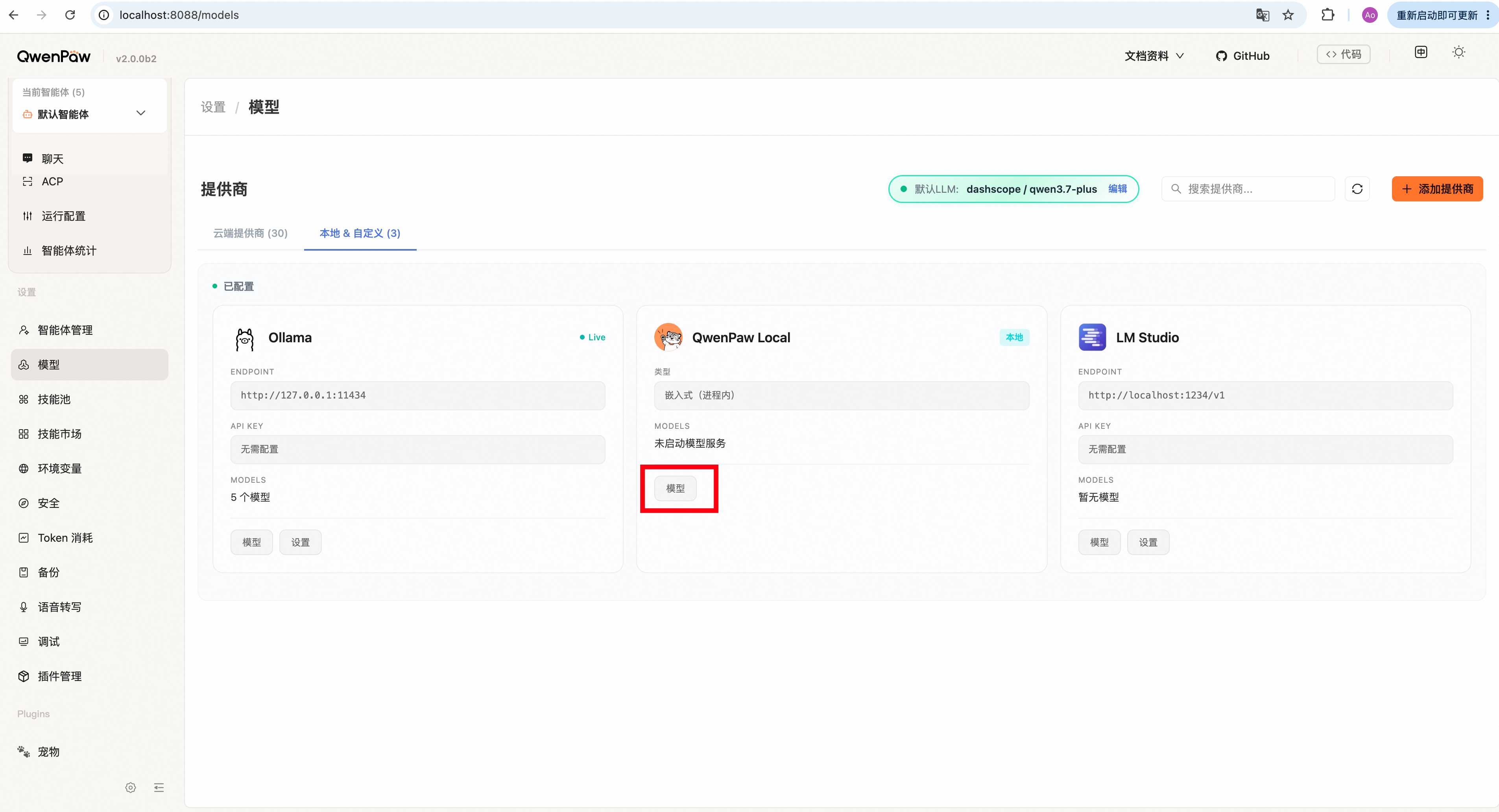Click the QwenPaw logo

tap(54, 56)
